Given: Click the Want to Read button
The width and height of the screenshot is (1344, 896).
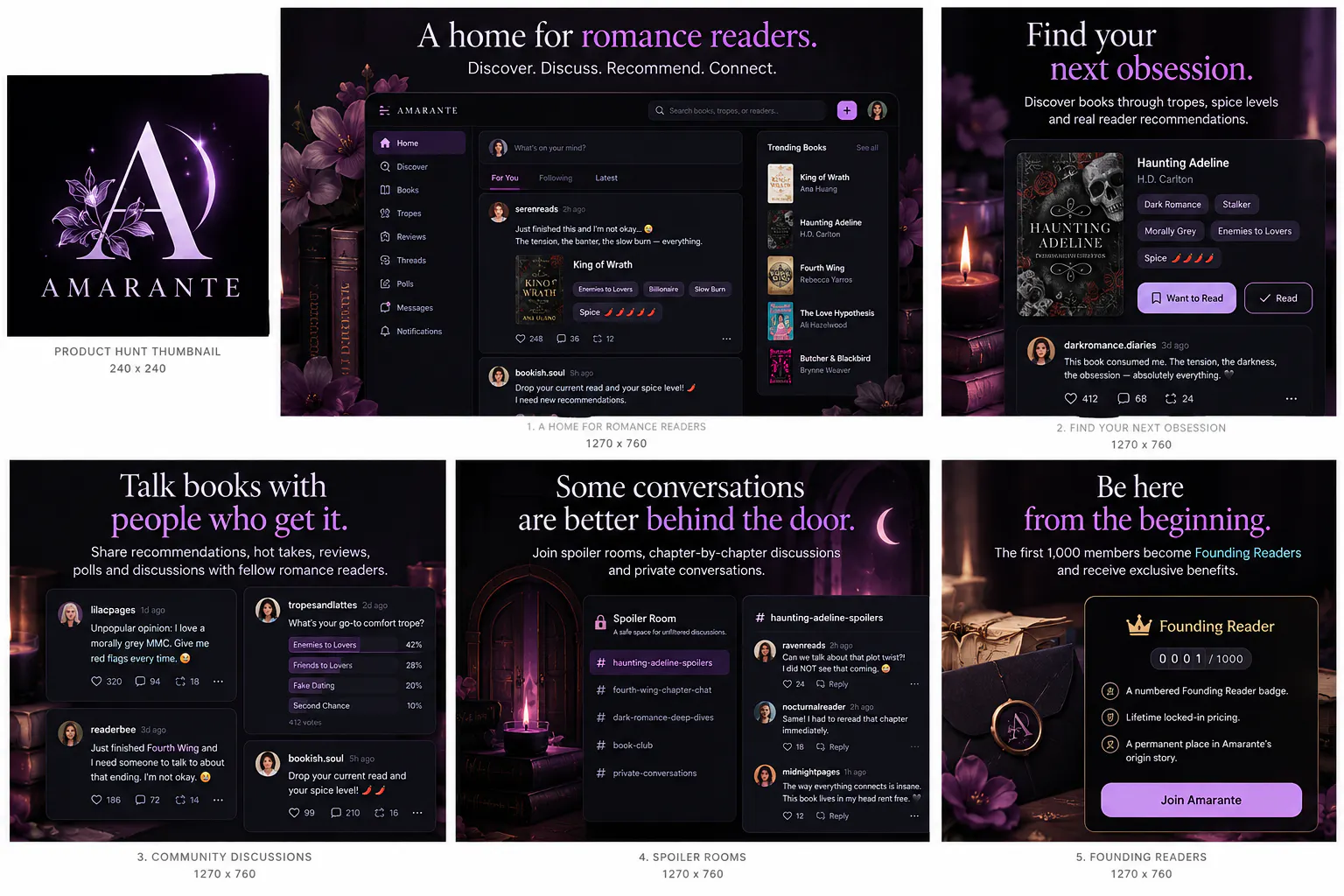Looking at the screenshot, I should (x=1186, y=298).
